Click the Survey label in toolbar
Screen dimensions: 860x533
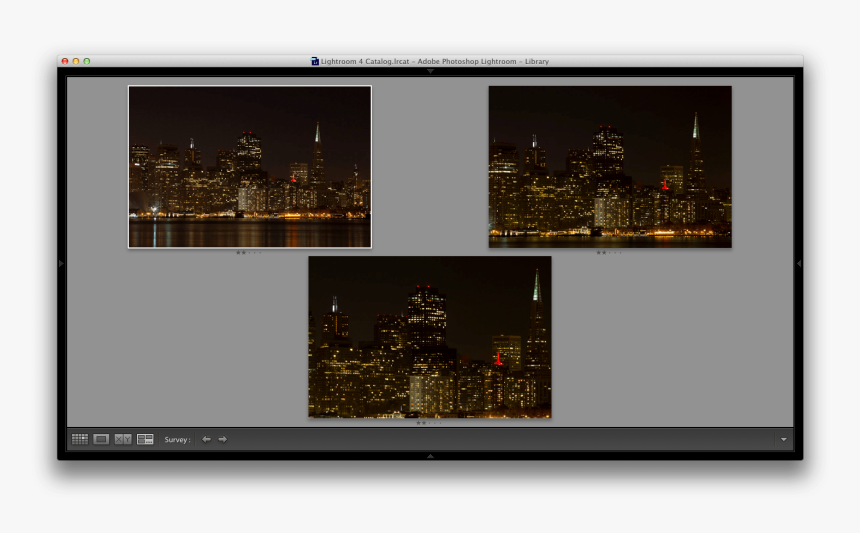pyautogui.click(x=177, y=439)
